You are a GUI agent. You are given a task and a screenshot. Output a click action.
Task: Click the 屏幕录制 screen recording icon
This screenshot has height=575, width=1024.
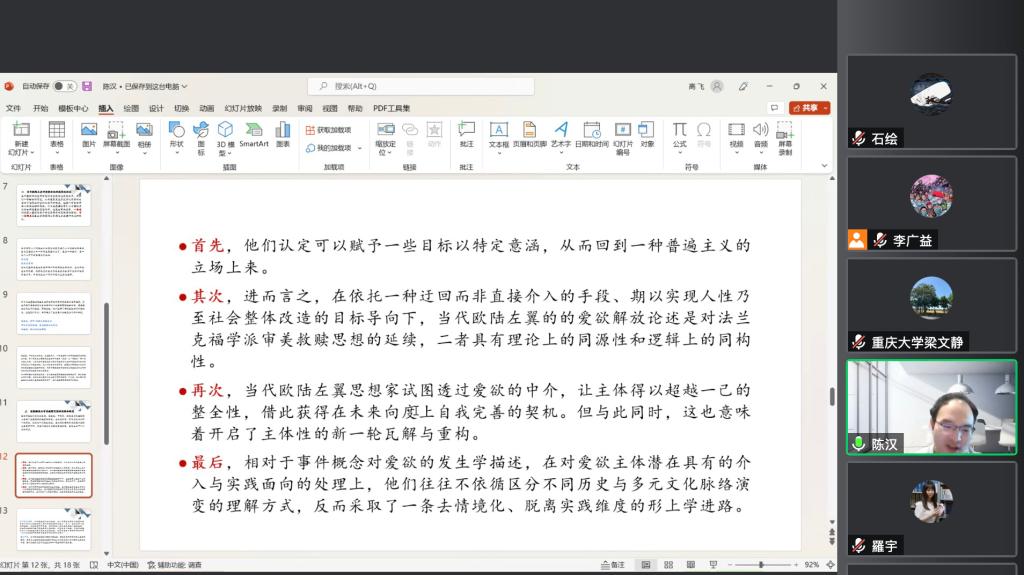(785, 138)
